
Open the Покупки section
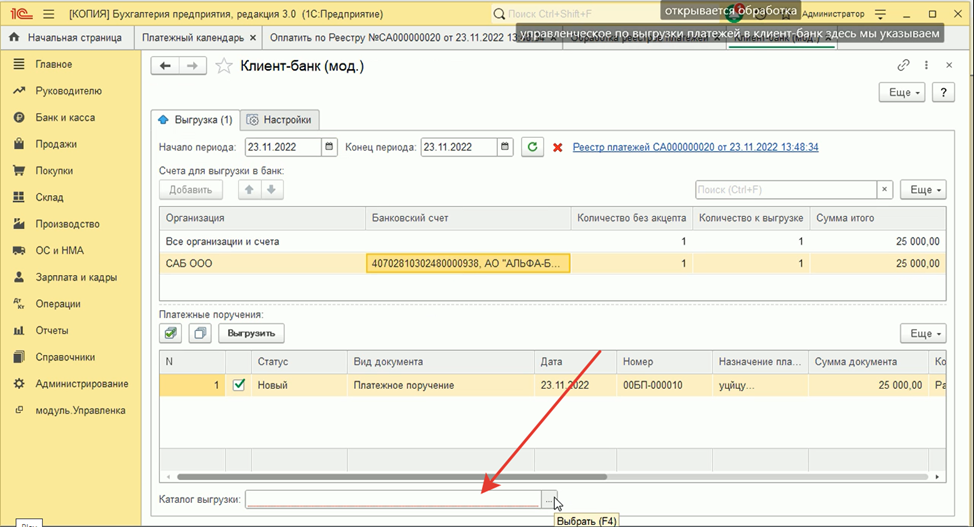(54, 171)
